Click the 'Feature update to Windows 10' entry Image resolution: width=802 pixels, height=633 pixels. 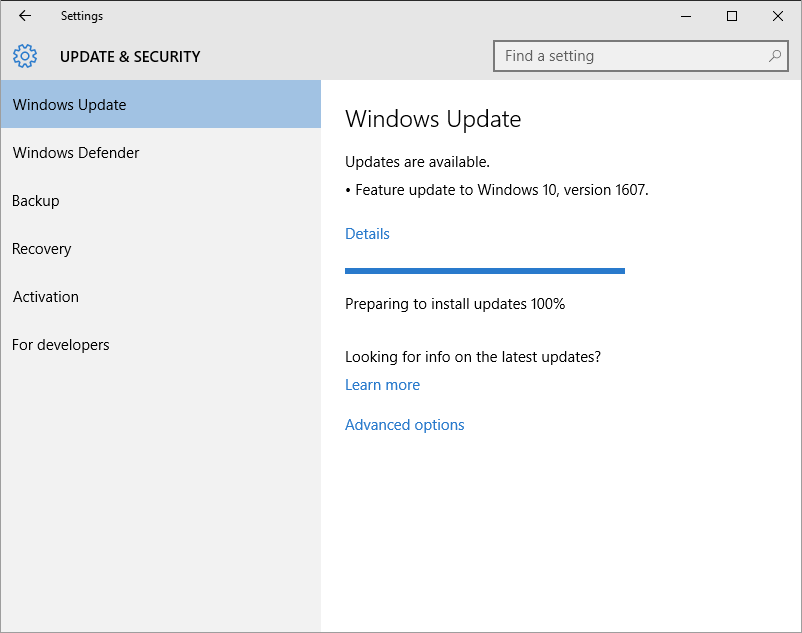click(x=501, y=190)
